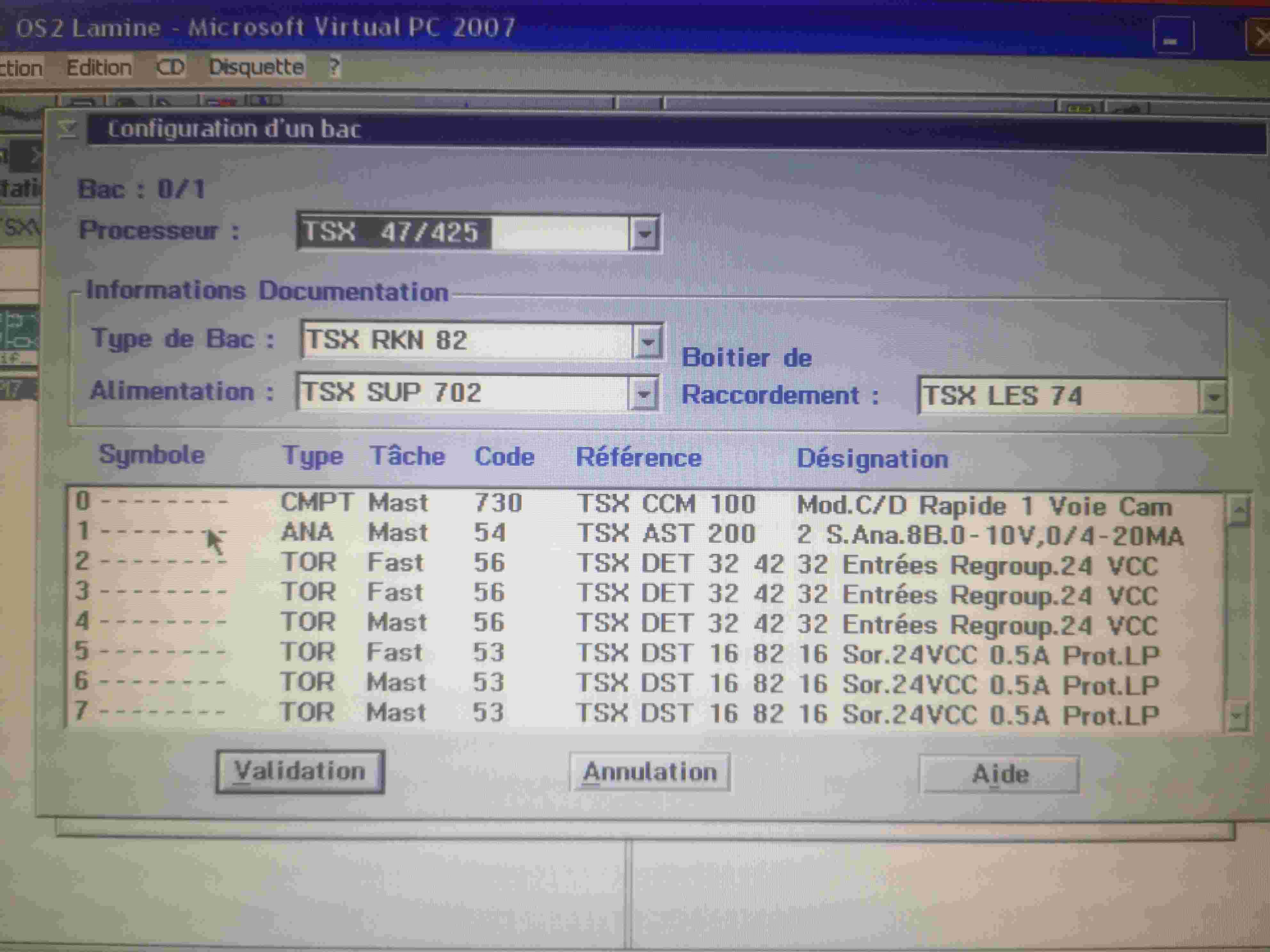The height and width of the screenshot is (952, 1270).
Task: Expand the Type de Bac dropdown
Action: [x=647, y=342]
